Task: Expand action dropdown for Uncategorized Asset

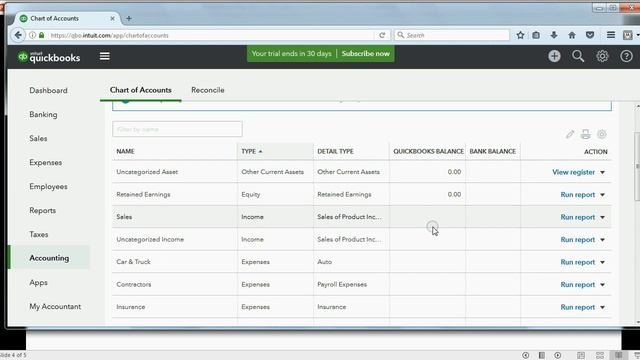Action: [x=602, y=172]
